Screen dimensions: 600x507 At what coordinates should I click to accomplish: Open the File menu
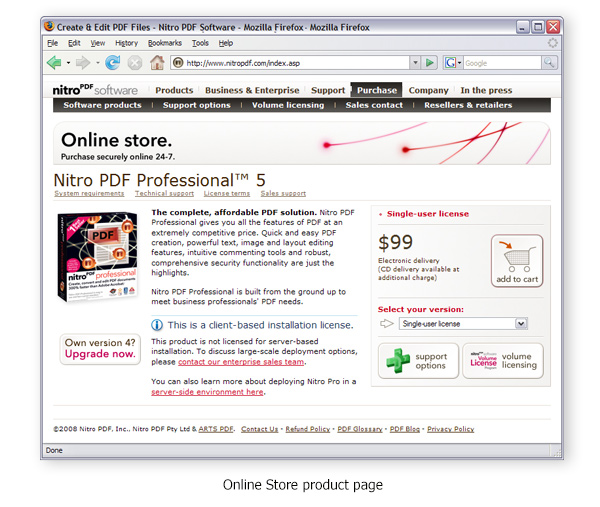click(52, 43)
